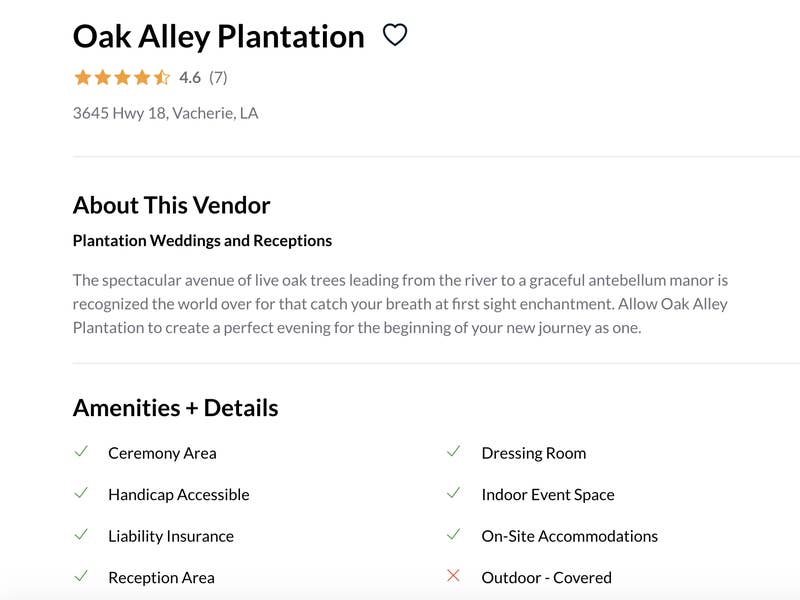Image resolution: width=800 pixels, height=600 pixels.
Task: Select the About This Vendor heading
Action: 171,205
